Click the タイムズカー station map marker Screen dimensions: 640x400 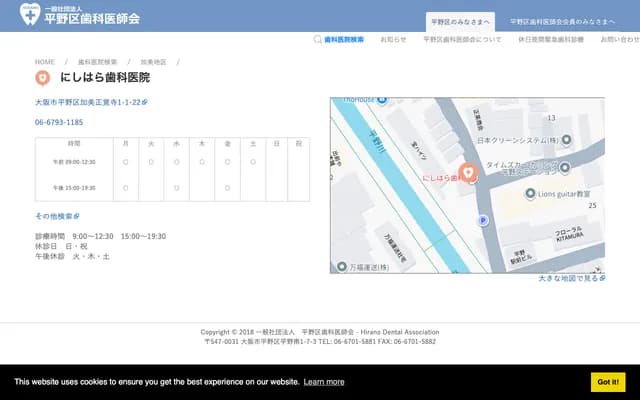coord(564,167)
